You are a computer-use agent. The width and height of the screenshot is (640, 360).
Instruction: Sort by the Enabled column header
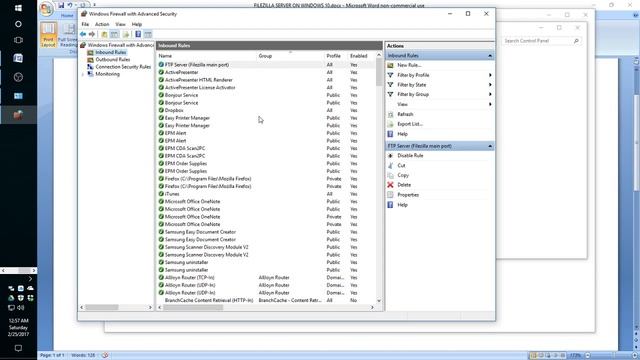(361, 56)
